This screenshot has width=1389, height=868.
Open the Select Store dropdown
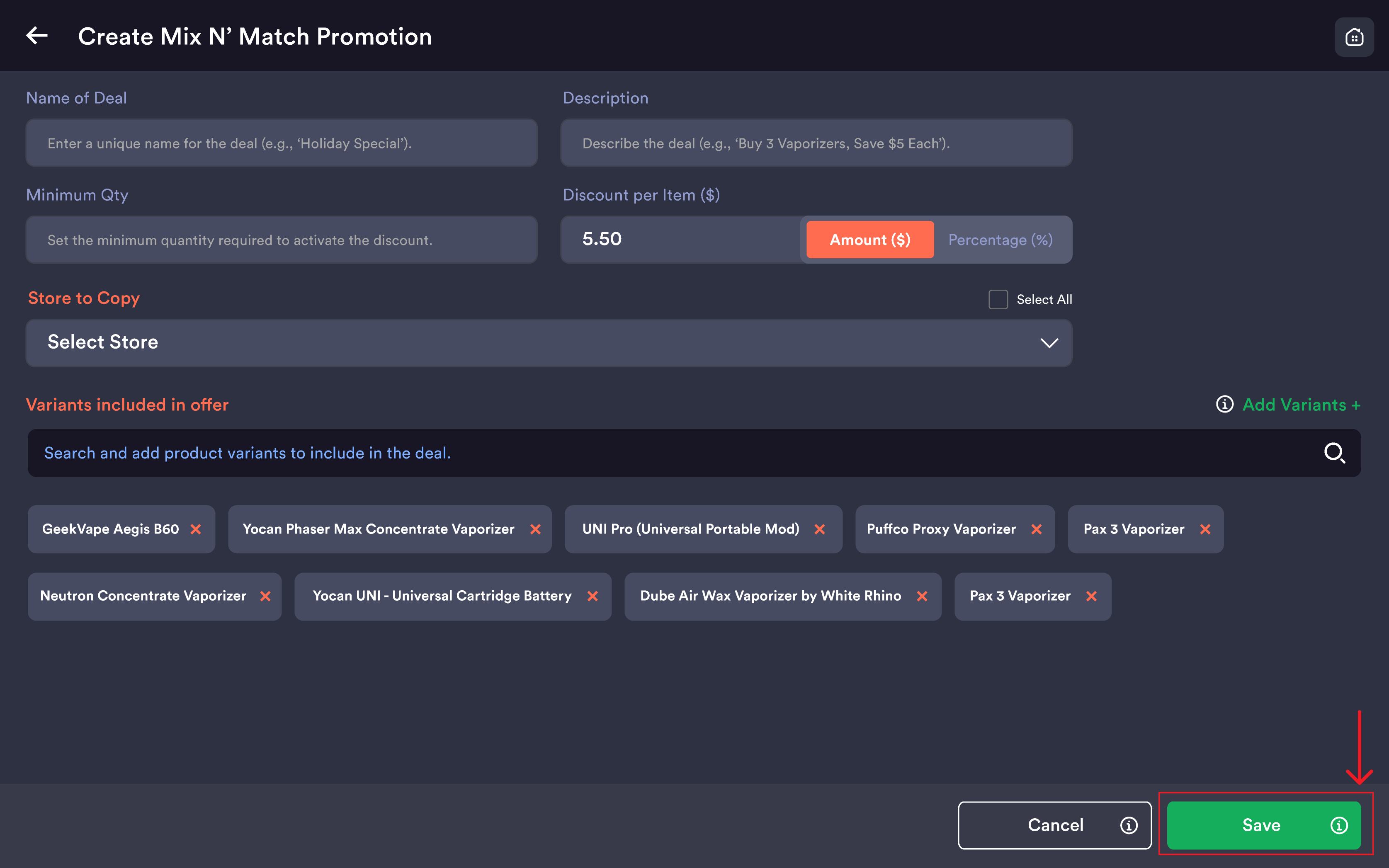click(549, 343)
